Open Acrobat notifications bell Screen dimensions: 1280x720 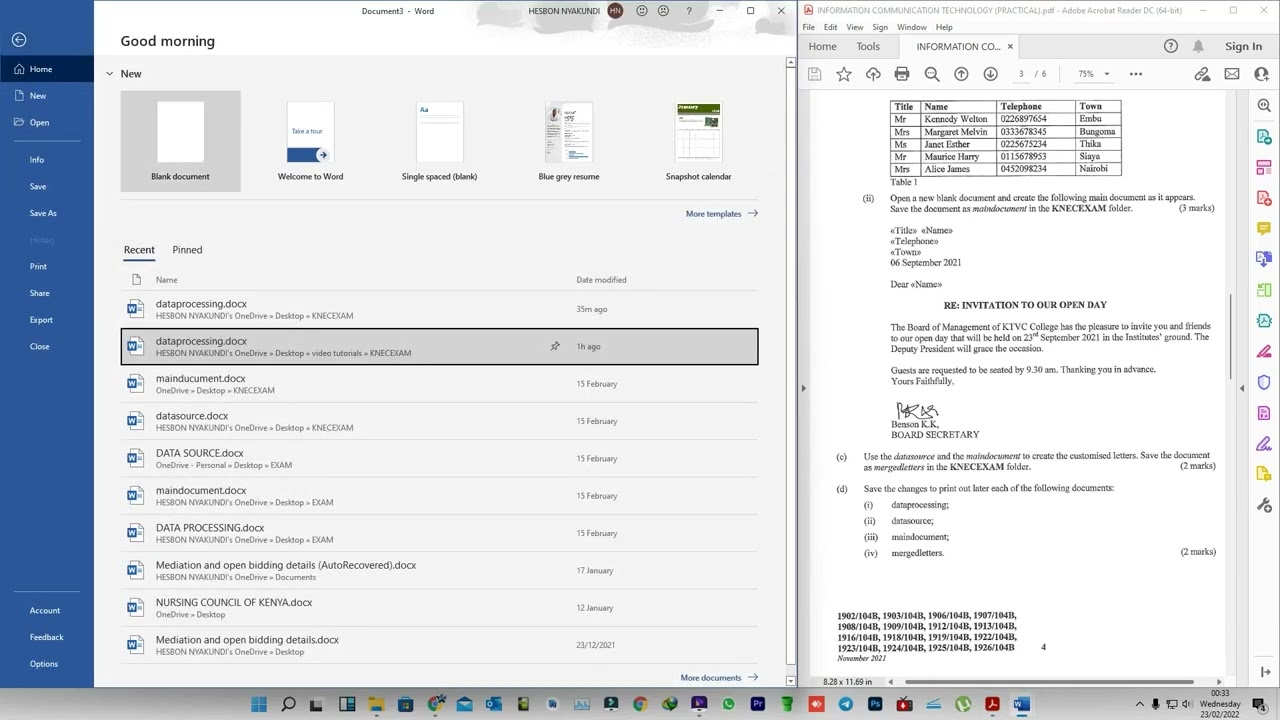1200,46
